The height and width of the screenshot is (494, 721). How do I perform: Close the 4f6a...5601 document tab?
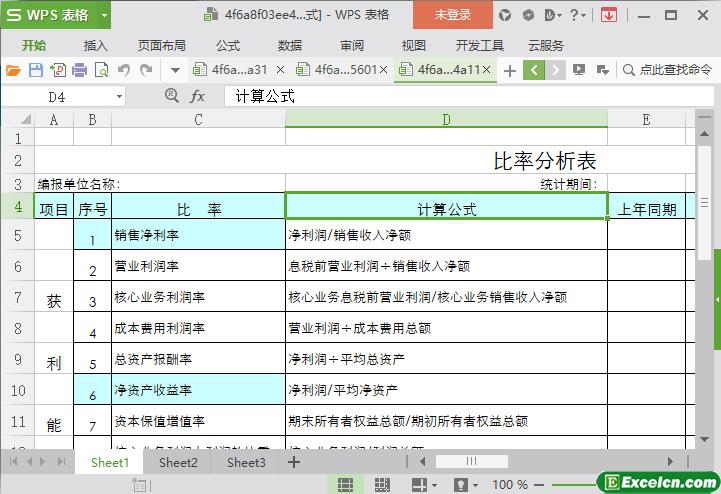[x=383, y=70]
